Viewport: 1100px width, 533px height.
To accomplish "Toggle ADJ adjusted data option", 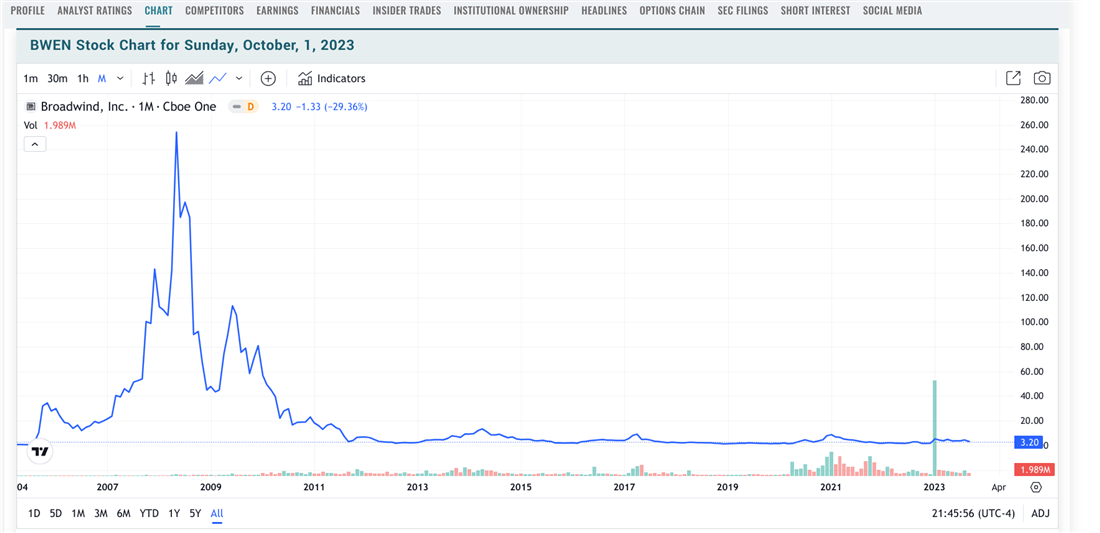I will coord(1040,513).
